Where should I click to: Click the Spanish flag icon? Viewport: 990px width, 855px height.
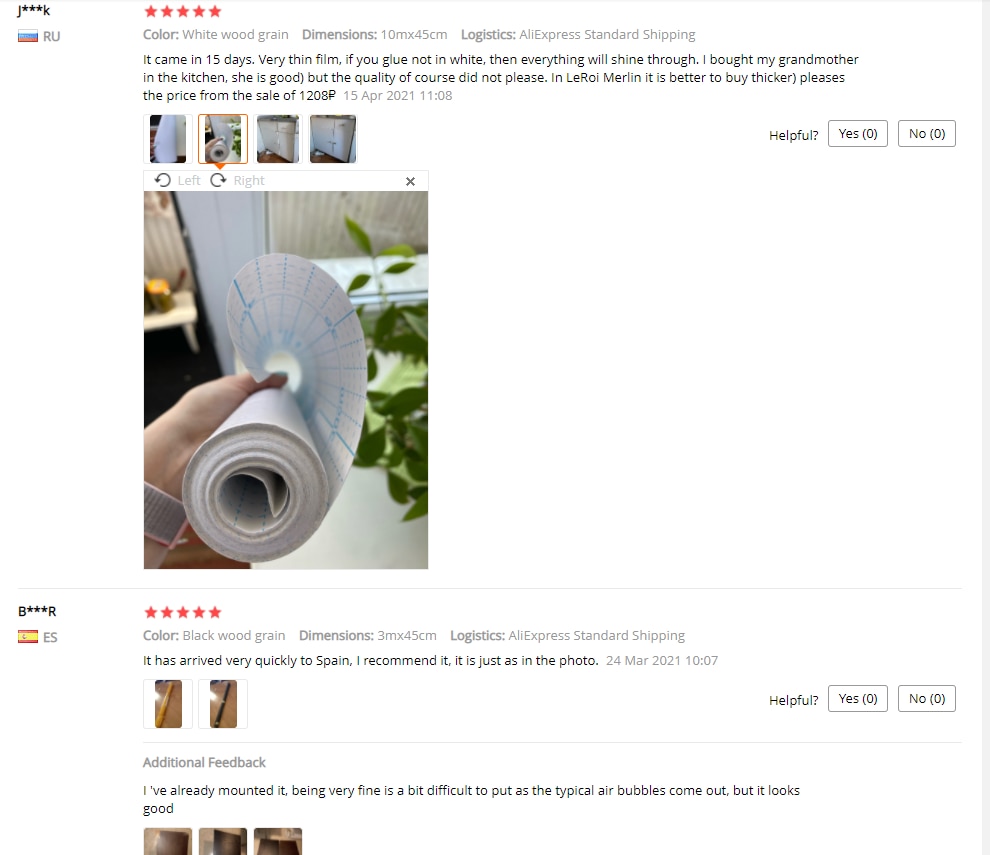(x=28, y=637)
